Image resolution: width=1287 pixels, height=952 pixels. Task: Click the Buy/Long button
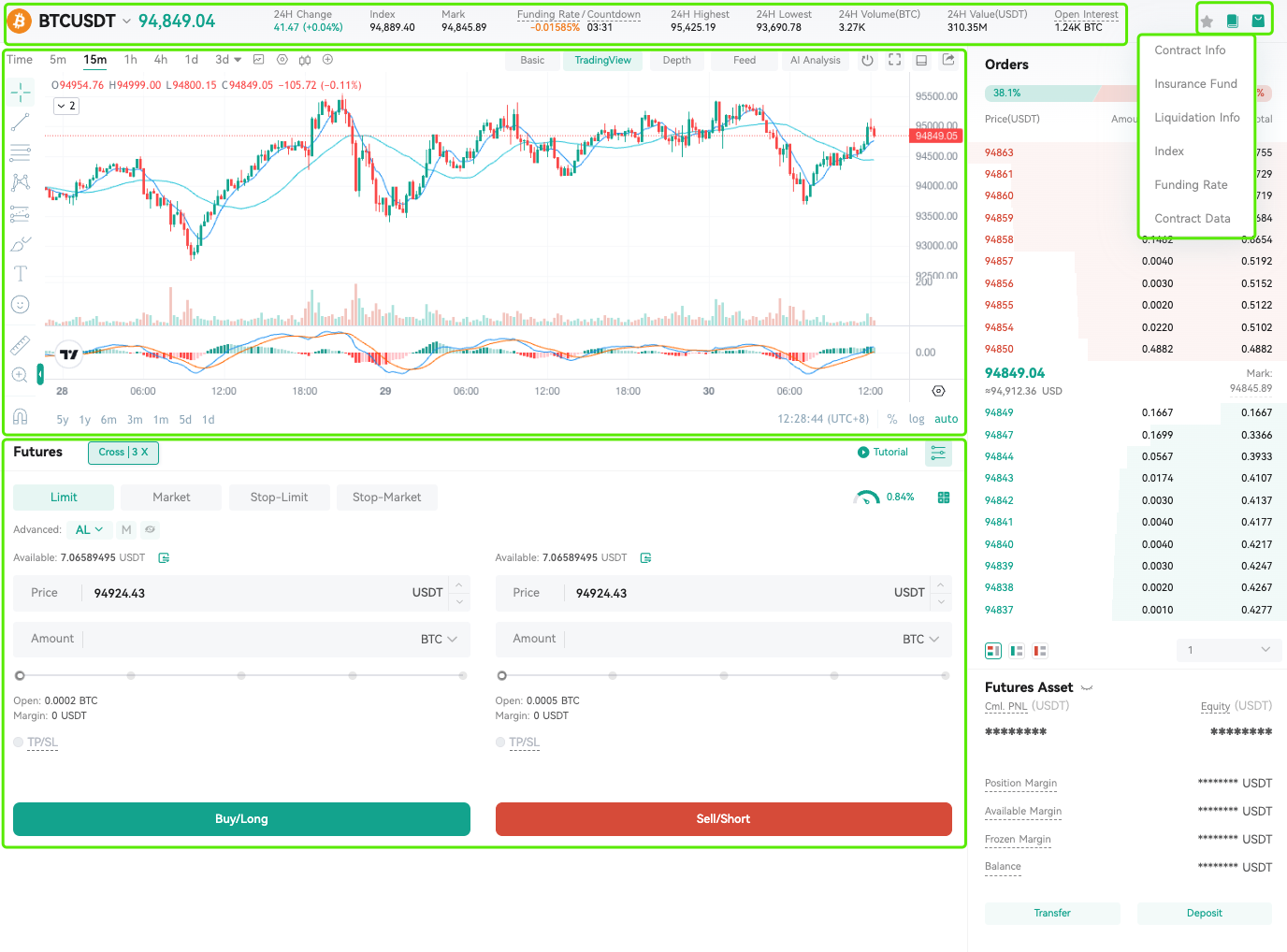pos(241,819)
